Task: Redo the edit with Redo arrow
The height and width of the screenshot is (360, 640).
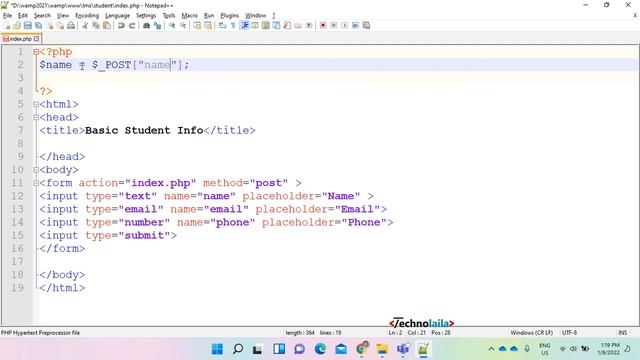Action: click(x=132, y=25)
